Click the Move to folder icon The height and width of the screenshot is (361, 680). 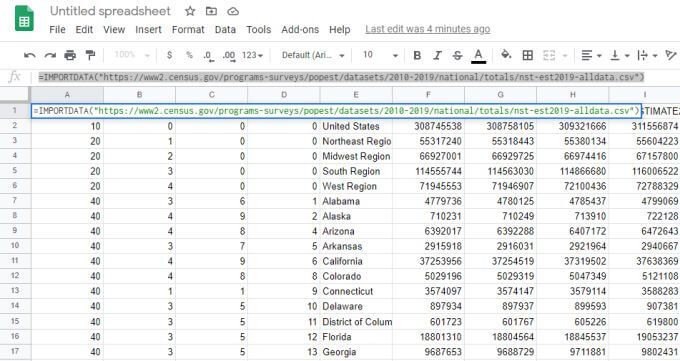pyautogui.click(x=211, y=11)
